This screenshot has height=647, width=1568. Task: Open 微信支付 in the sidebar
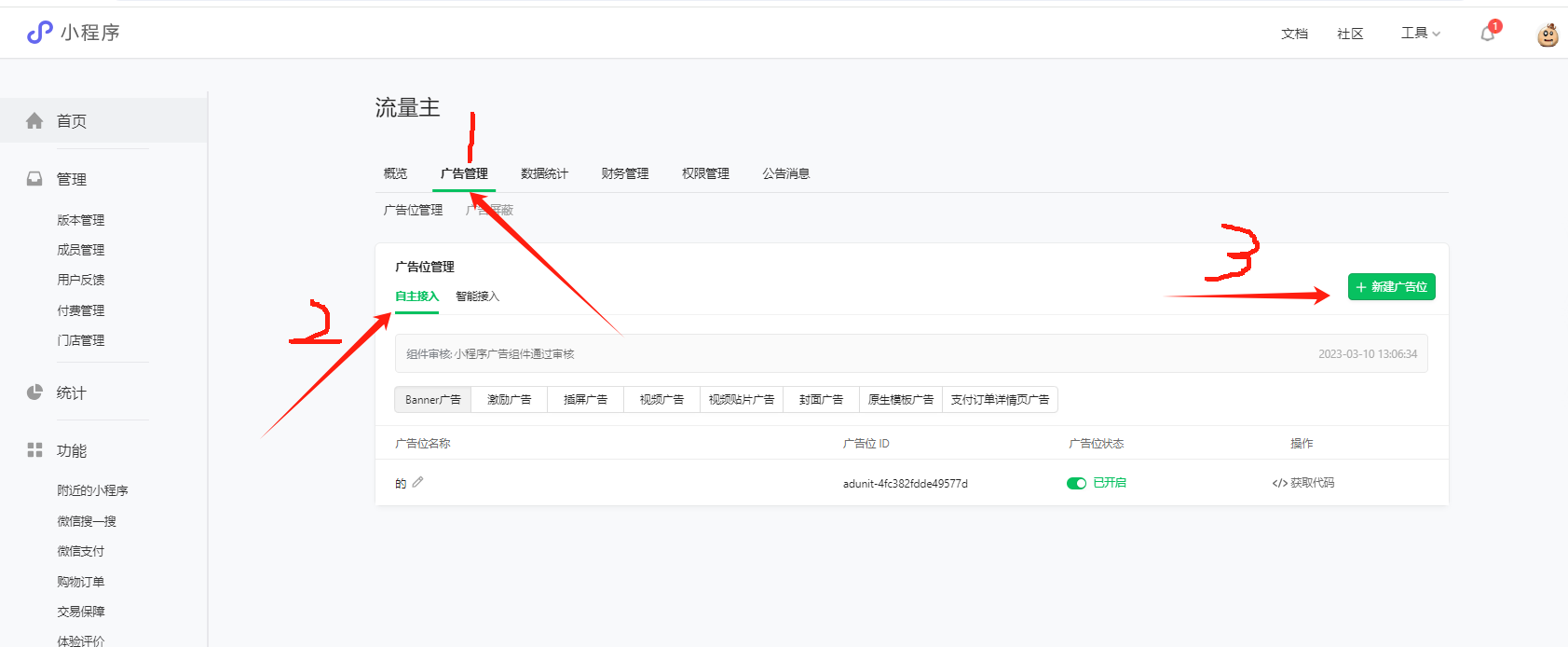(x=81, y=551)
